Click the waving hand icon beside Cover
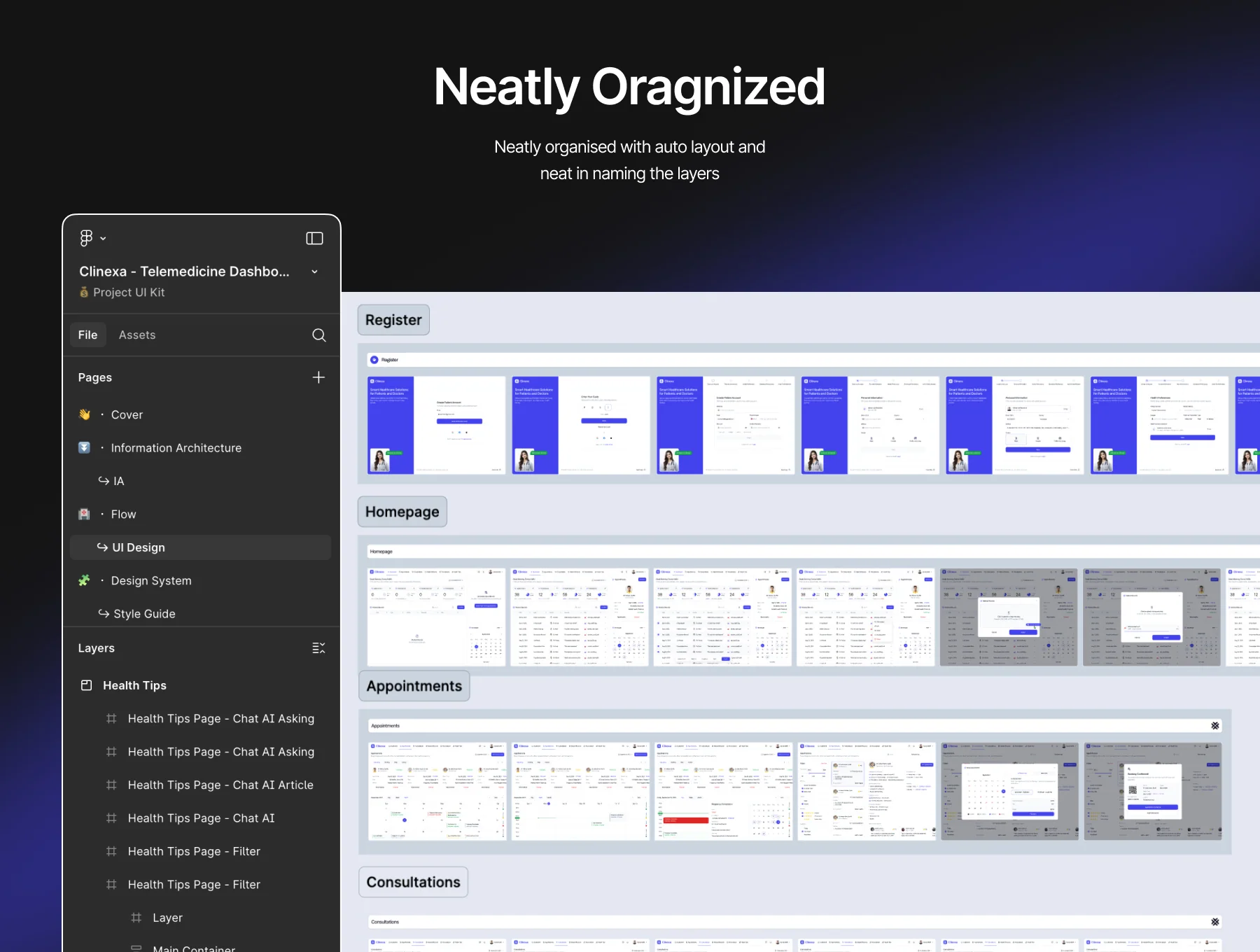The image size is (1260, 952). point(85,414)
